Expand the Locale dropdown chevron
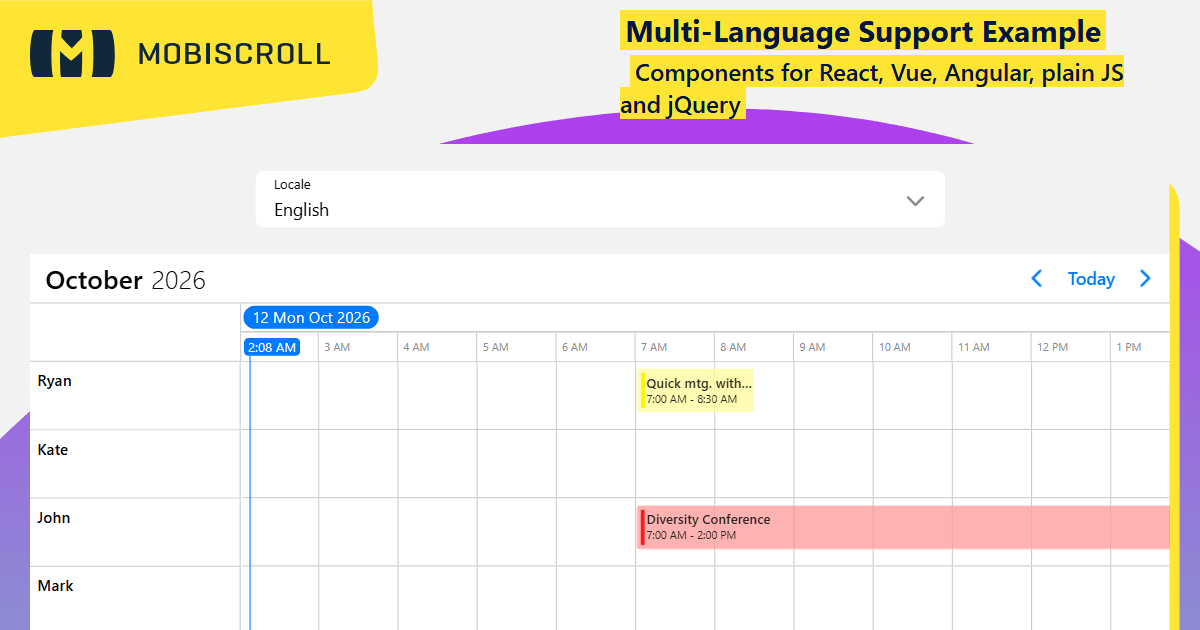1200x630 pixels. [915, 200]
